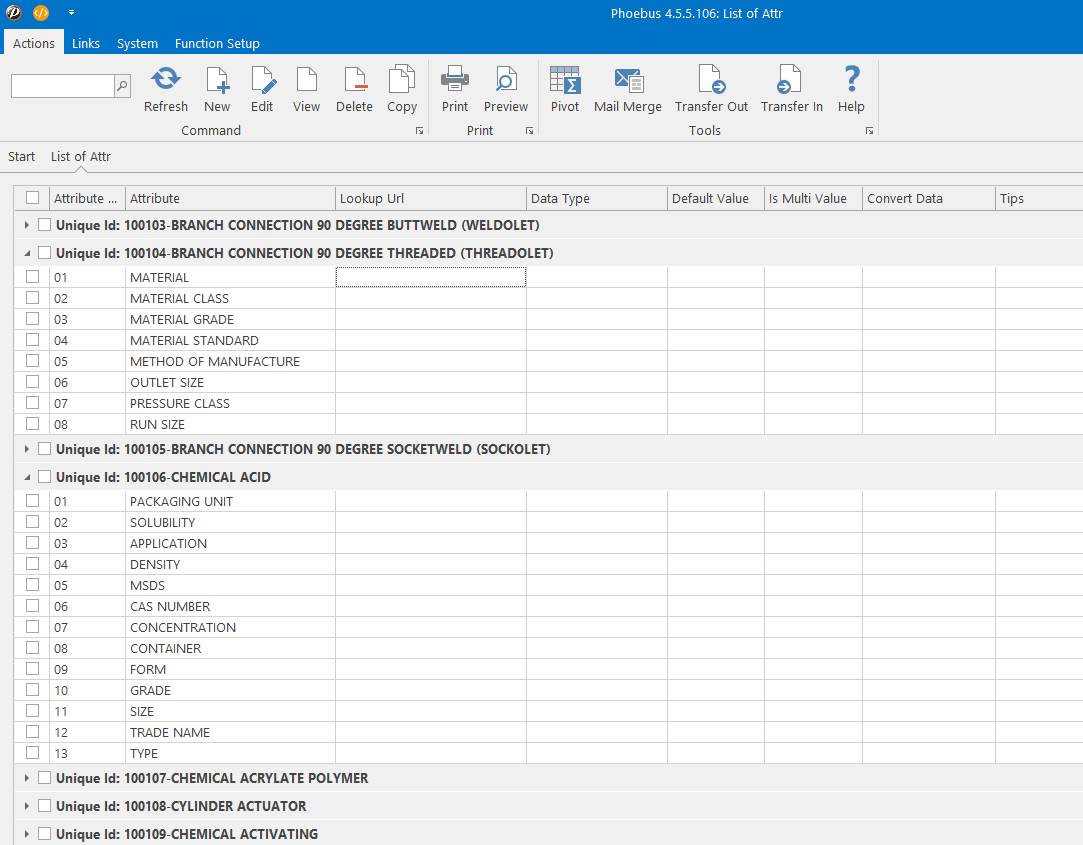1083x845 pixels.
Task: Tick the OUTLET SIZE row checkbox
Action: click(32, 381)
